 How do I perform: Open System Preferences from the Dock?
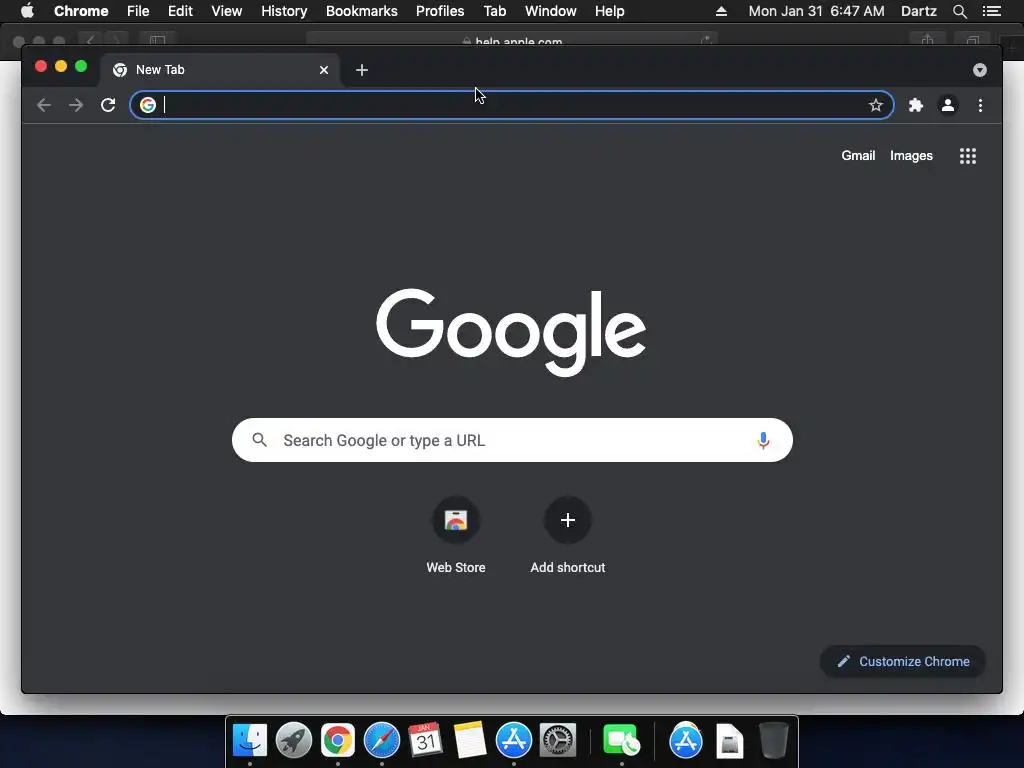click(x=558, y=741)
